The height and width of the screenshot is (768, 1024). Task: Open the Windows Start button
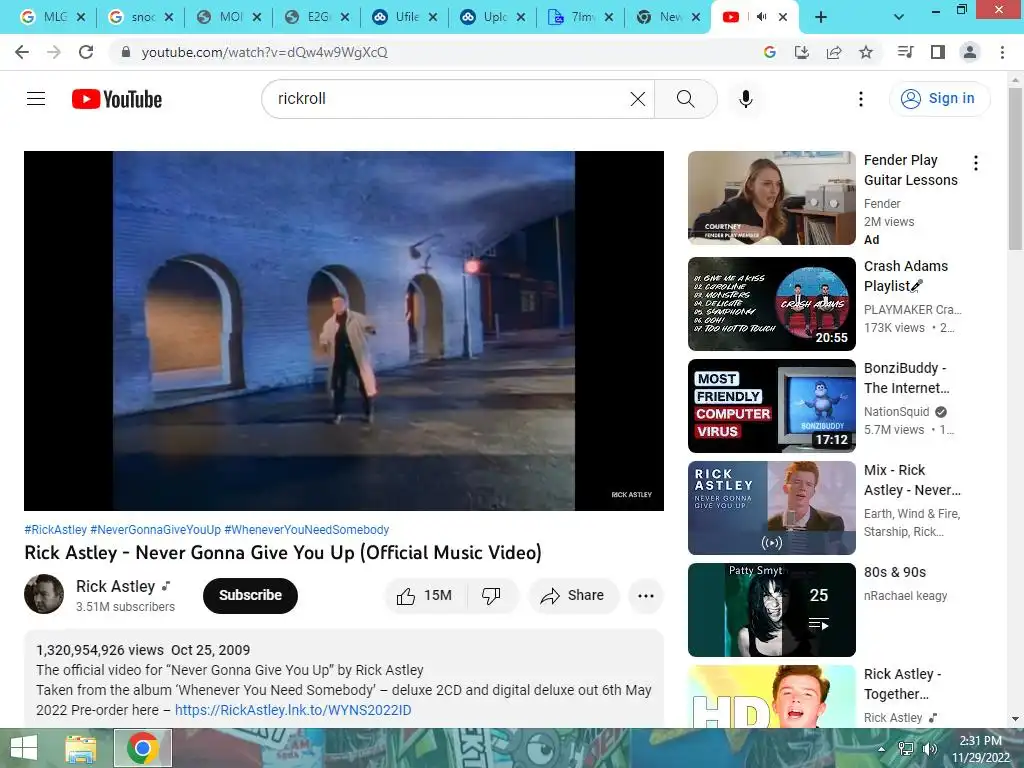click(x=24, y=748)
